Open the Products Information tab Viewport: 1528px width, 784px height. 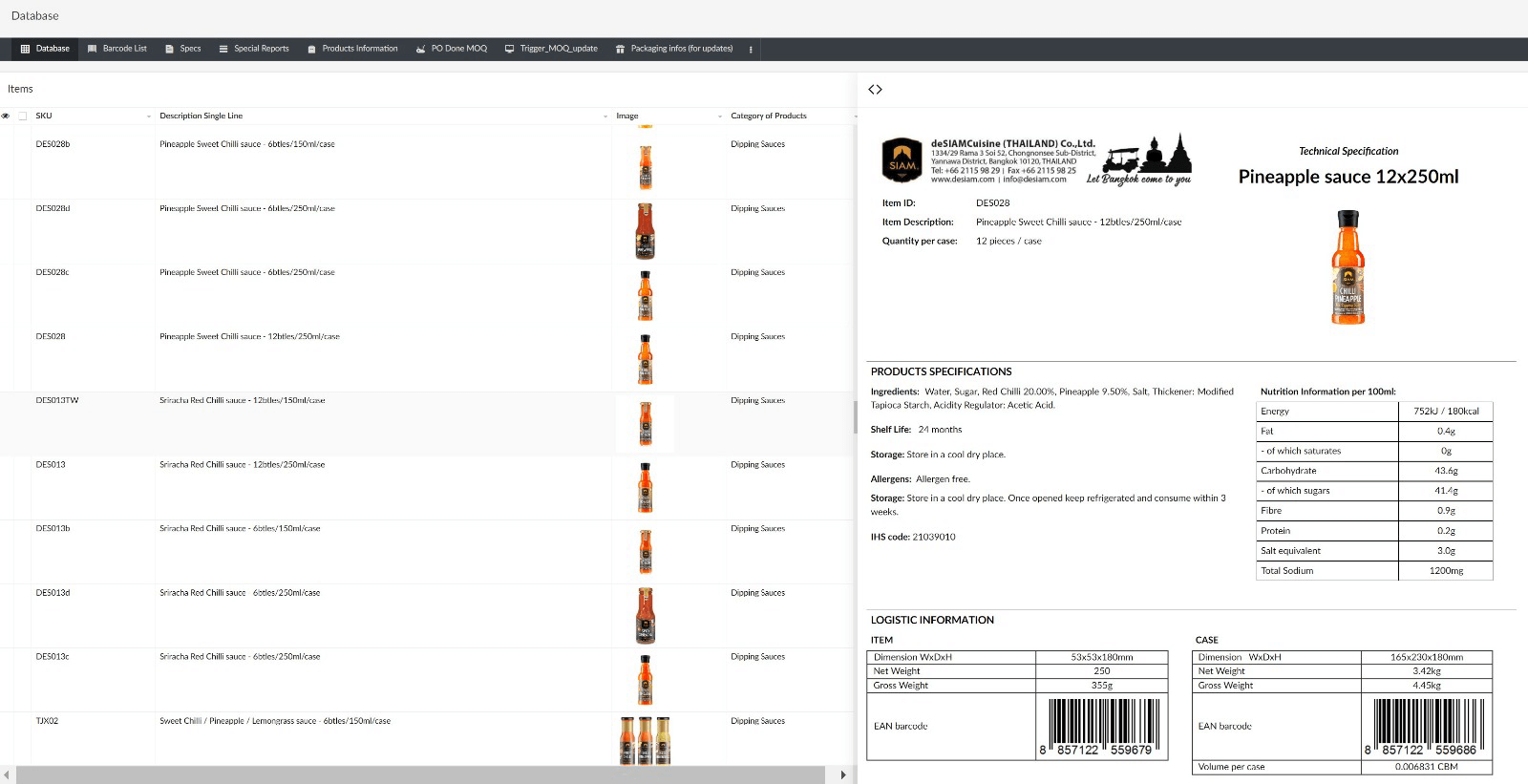[x=352, y=49]
